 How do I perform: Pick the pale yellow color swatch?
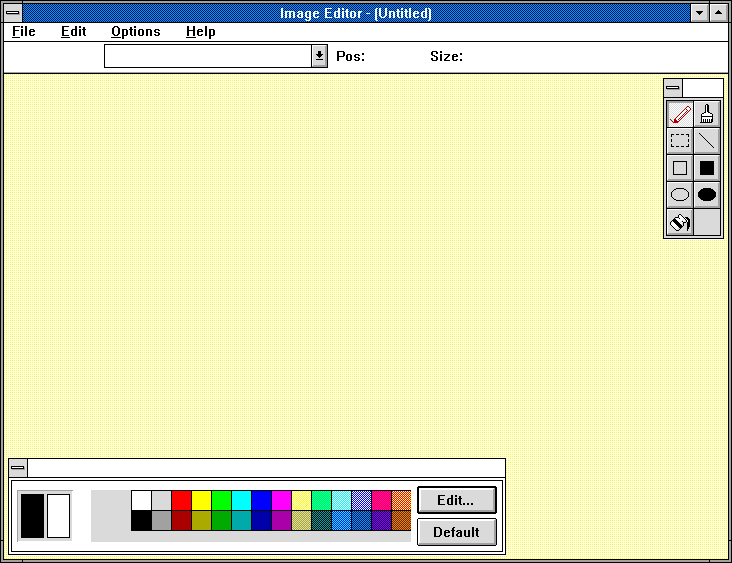tap(302, 500)
